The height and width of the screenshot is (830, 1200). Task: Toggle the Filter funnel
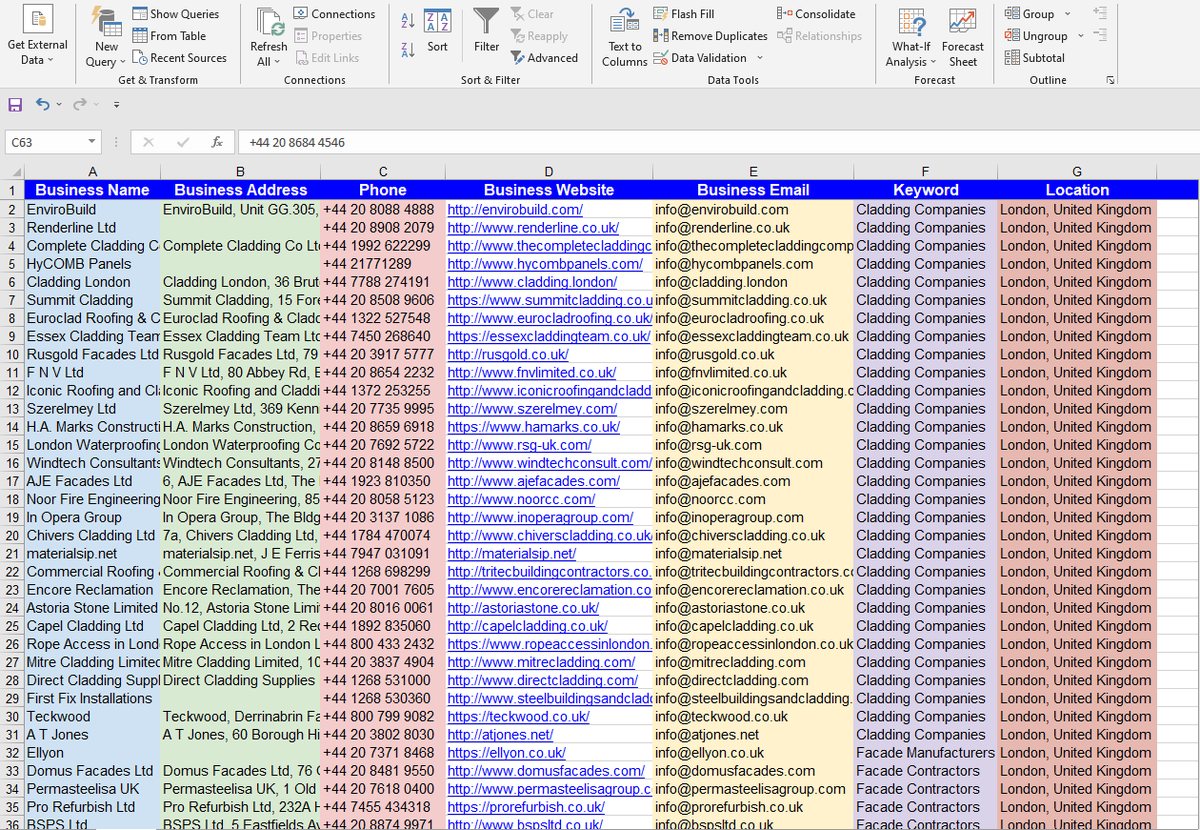(x=487, y=30)
